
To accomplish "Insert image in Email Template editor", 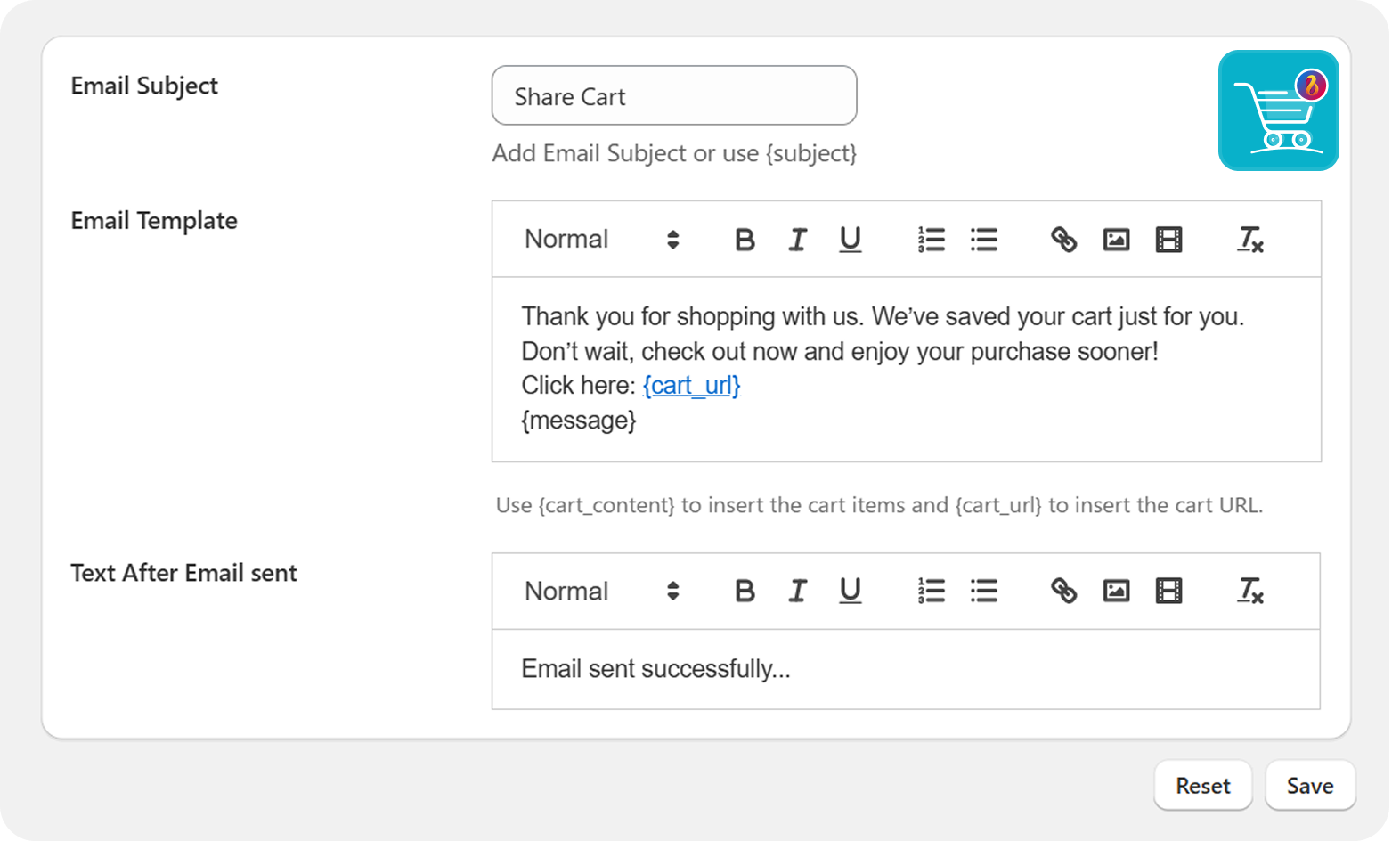I will (x=1116, y=240).
